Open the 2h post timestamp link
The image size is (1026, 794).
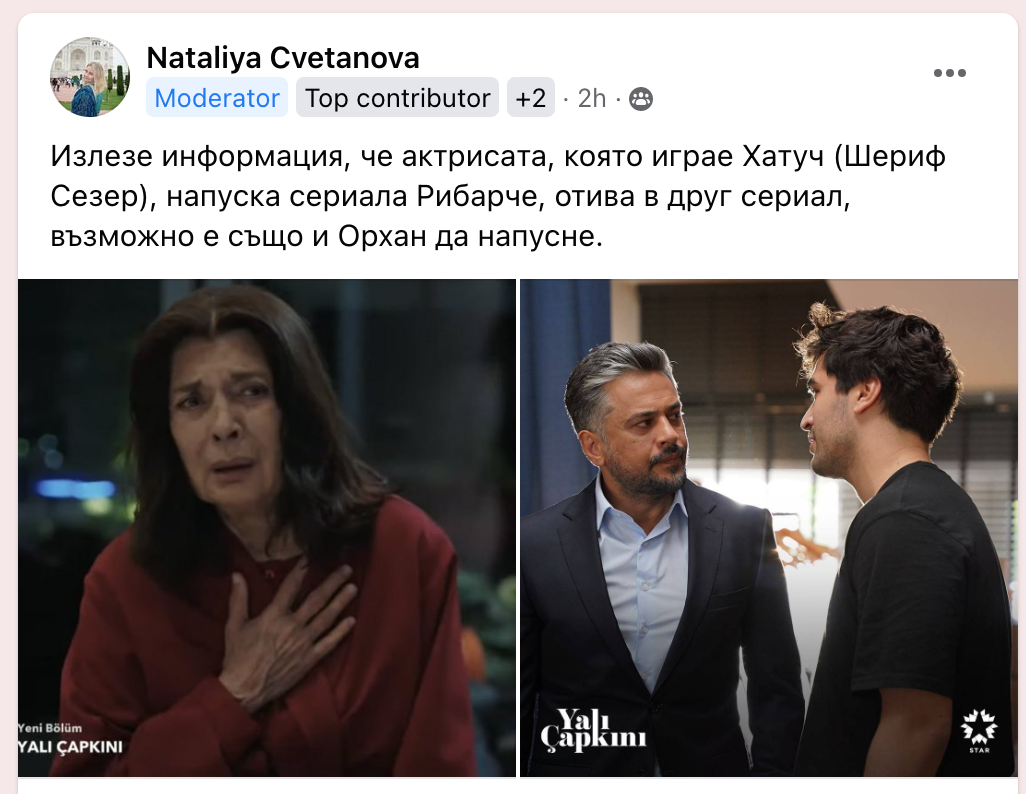pyautogui.click(x=592, y=98)
